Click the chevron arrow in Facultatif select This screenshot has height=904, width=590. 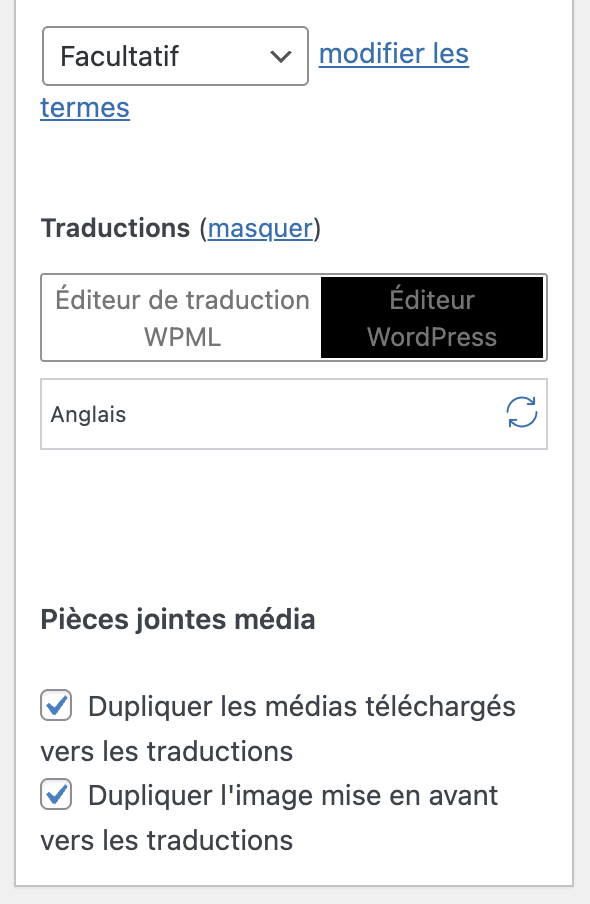pyautogui.click(x=281, y=56)
